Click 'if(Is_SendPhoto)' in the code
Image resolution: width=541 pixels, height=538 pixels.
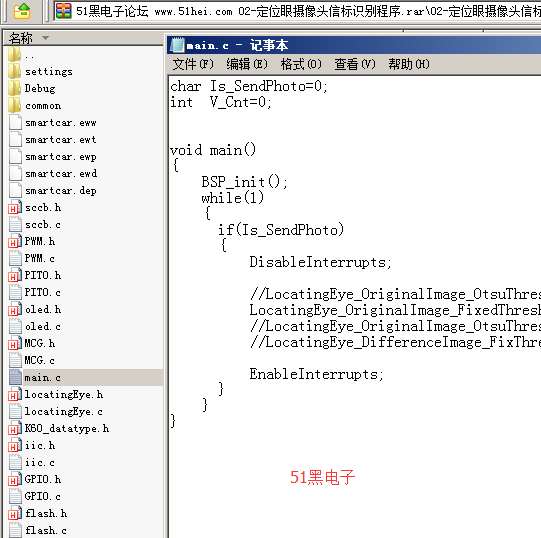click(x=281, y=230)
